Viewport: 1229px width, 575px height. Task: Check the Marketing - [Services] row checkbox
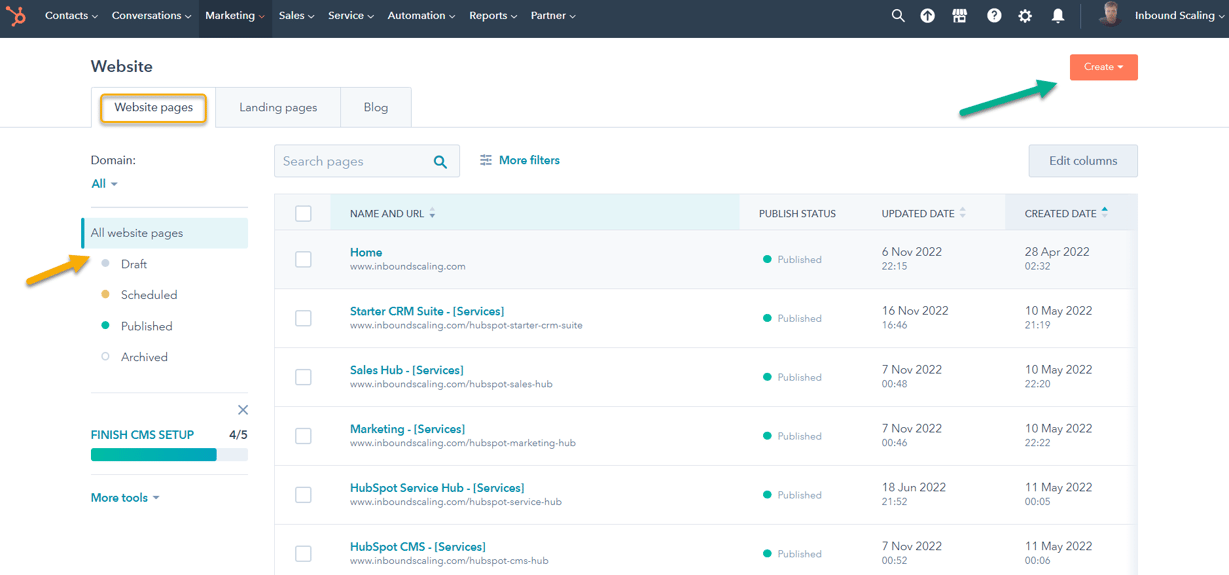point(303,436)
